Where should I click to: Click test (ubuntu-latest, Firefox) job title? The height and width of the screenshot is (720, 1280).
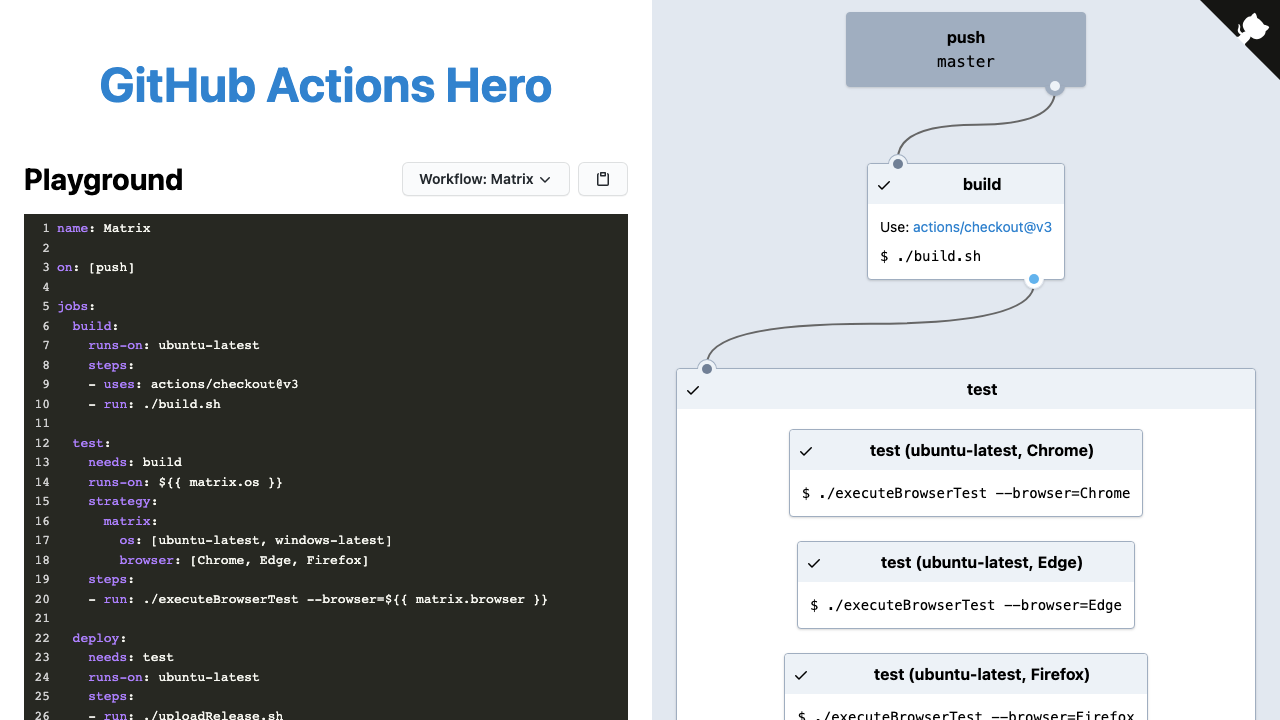coord(982,674)
